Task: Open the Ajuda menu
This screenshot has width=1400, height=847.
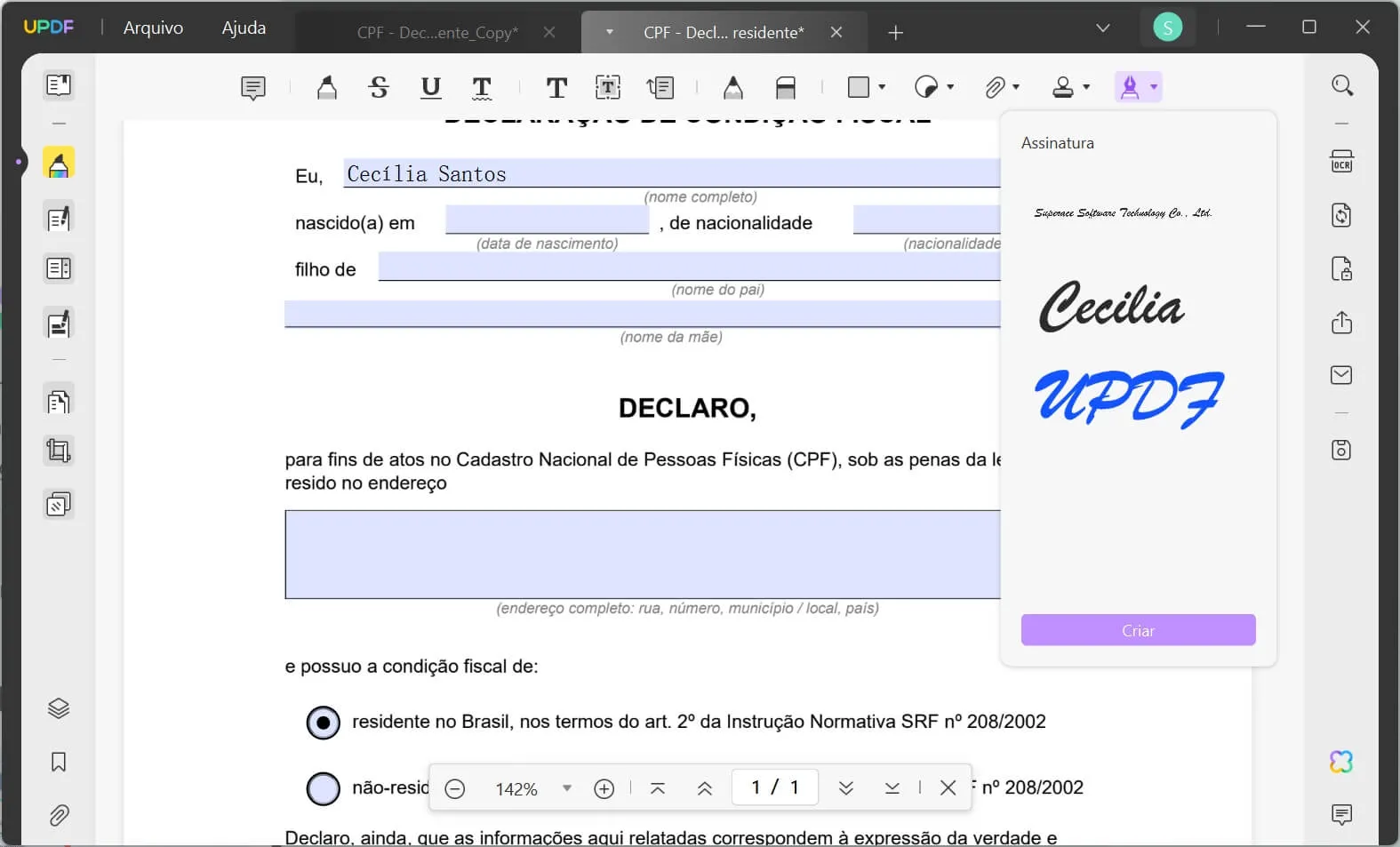Action: pyautogui.click(x=244, y=28)
